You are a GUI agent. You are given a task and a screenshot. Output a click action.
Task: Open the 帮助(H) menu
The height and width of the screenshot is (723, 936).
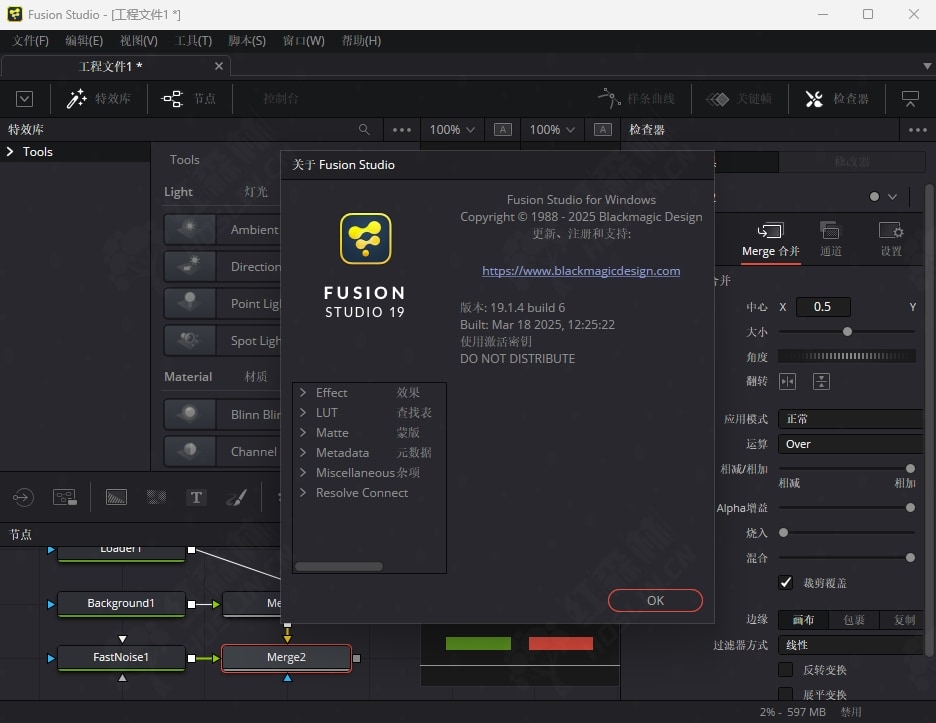(x=361, y=41)
